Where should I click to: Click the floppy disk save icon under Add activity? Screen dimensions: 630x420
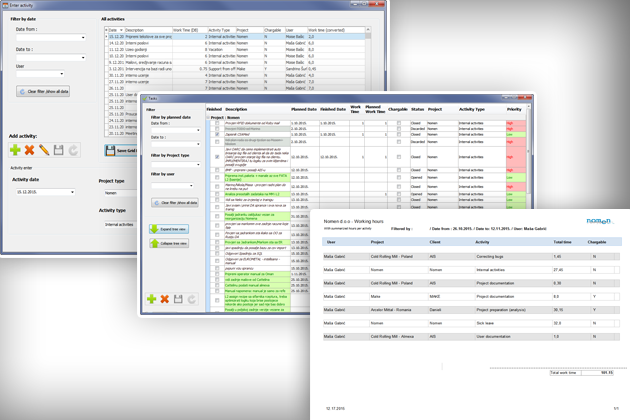click(59, 150)
